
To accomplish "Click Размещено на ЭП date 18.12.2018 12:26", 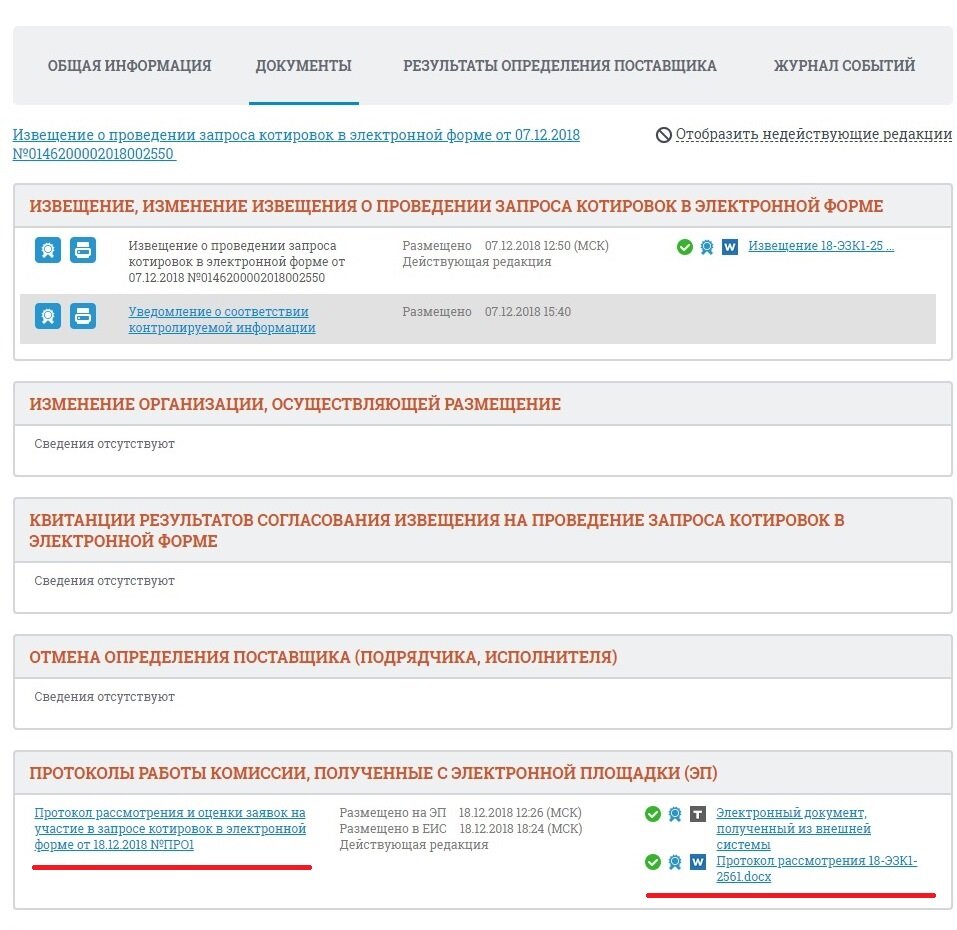I will tap(520, 813).
